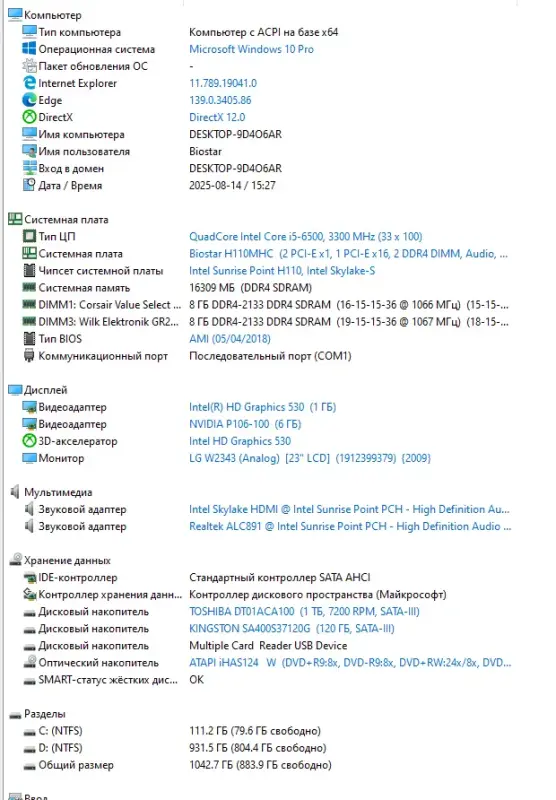Open the Intel Skylake HDMI audio link
The height and width of the screenshot is (800, 556).
point(349,509)
